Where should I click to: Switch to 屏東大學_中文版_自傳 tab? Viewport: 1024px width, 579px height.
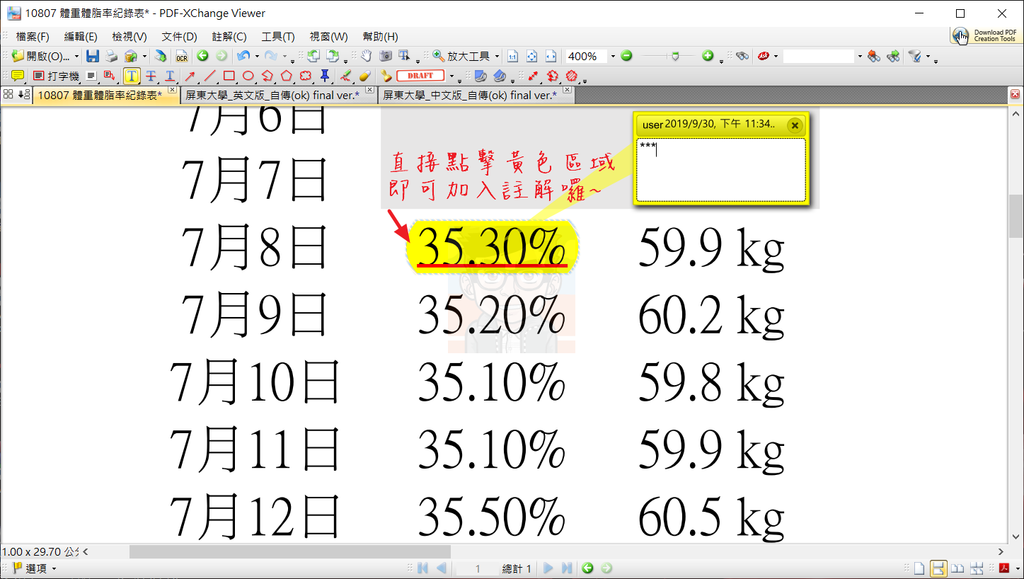click(470, 95)
